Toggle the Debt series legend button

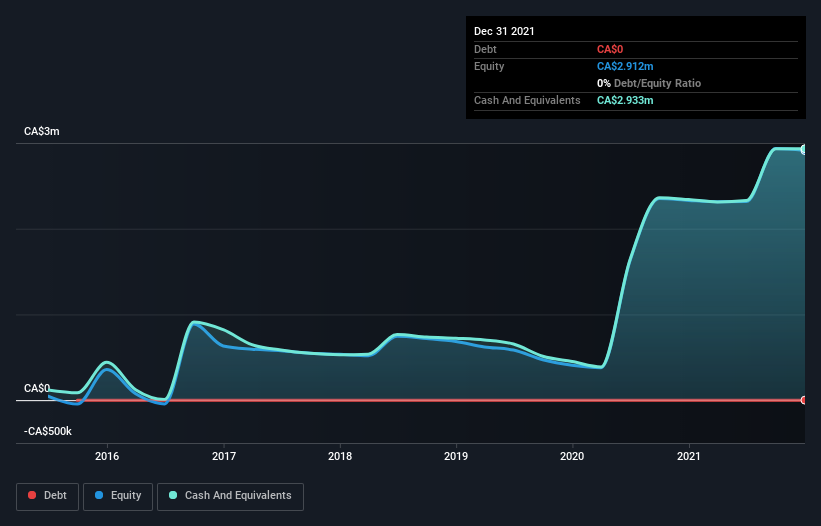coord(47,496)
